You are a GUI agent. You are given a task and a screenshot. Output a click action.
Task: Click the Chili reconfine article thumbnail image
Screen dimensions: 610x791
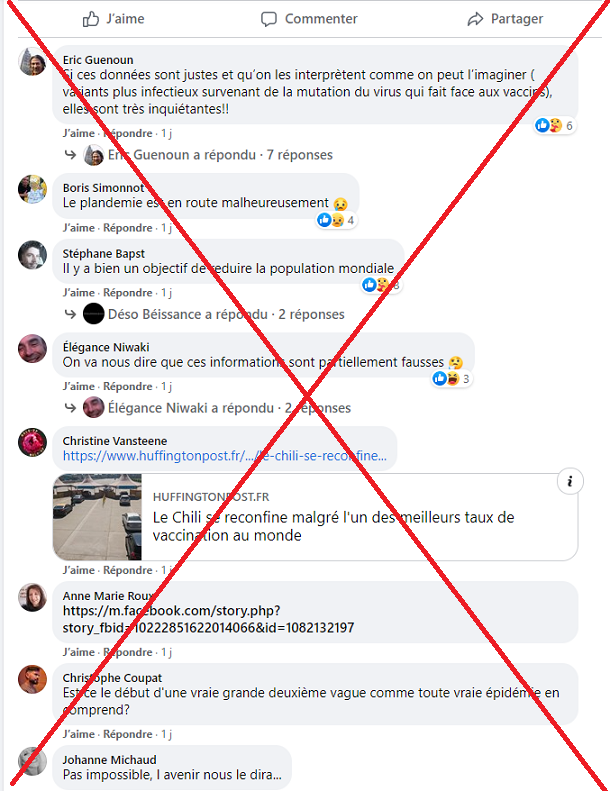point(97,517)
